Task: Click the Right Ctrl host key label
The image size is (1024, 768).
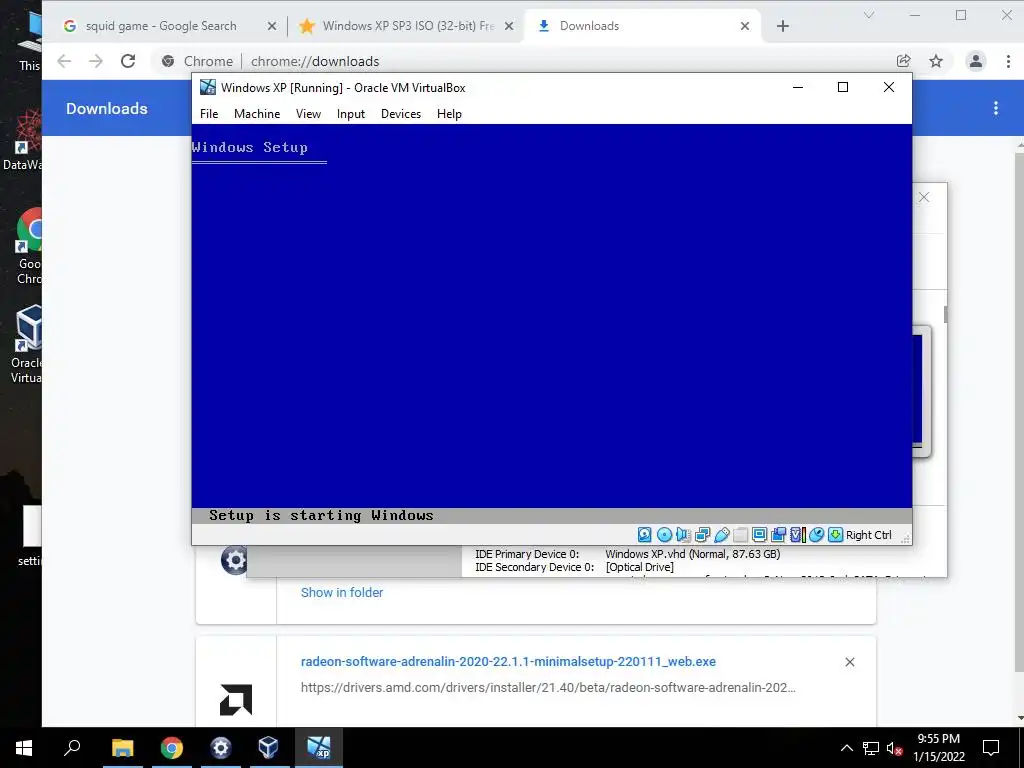Action: click(869, 535)
